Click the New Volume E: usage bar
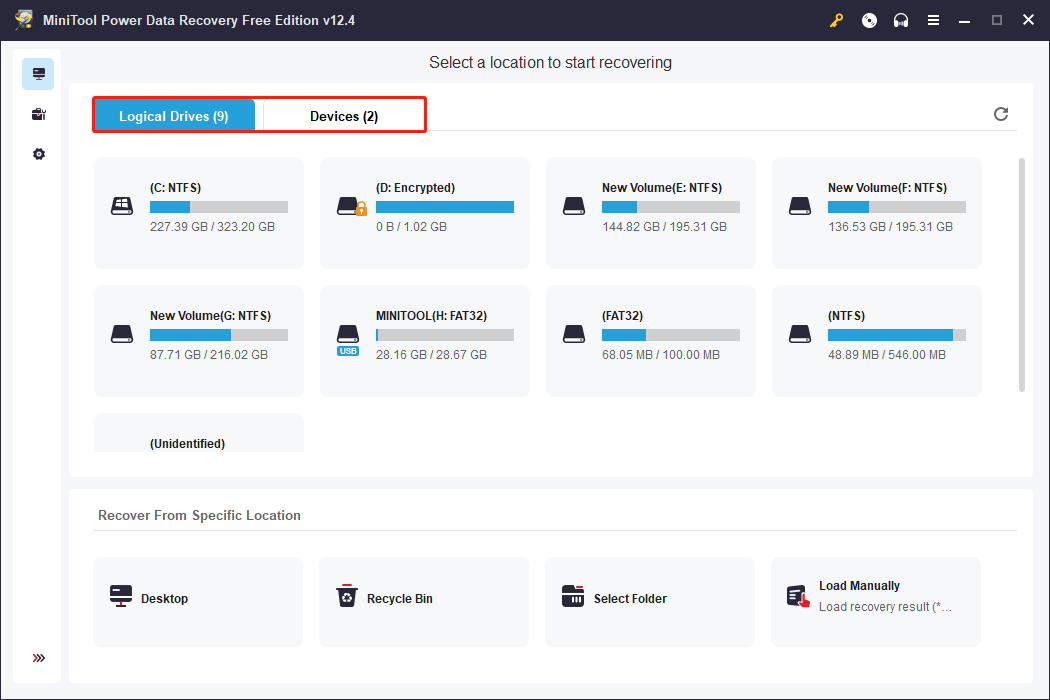1050x700 pixels. 671,207
